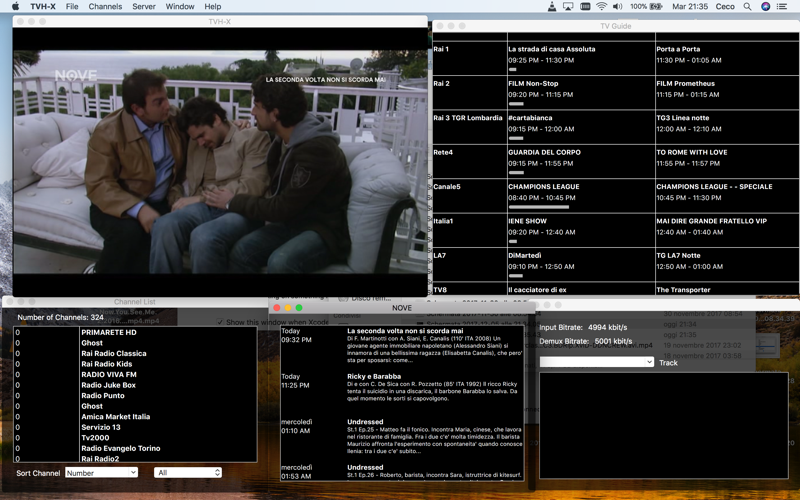Open Notification Center icon

(782, 7)
